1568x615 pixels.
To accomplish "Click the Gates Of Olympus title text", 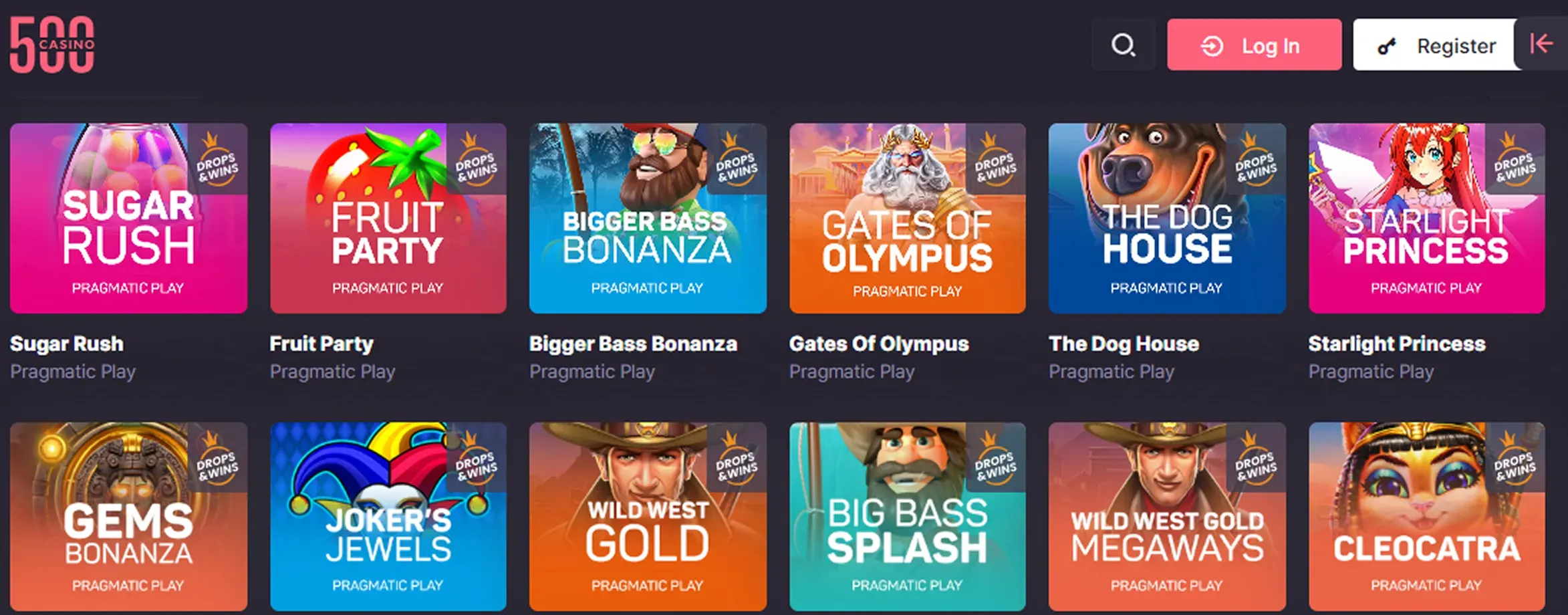I will (x=878, y=344).
